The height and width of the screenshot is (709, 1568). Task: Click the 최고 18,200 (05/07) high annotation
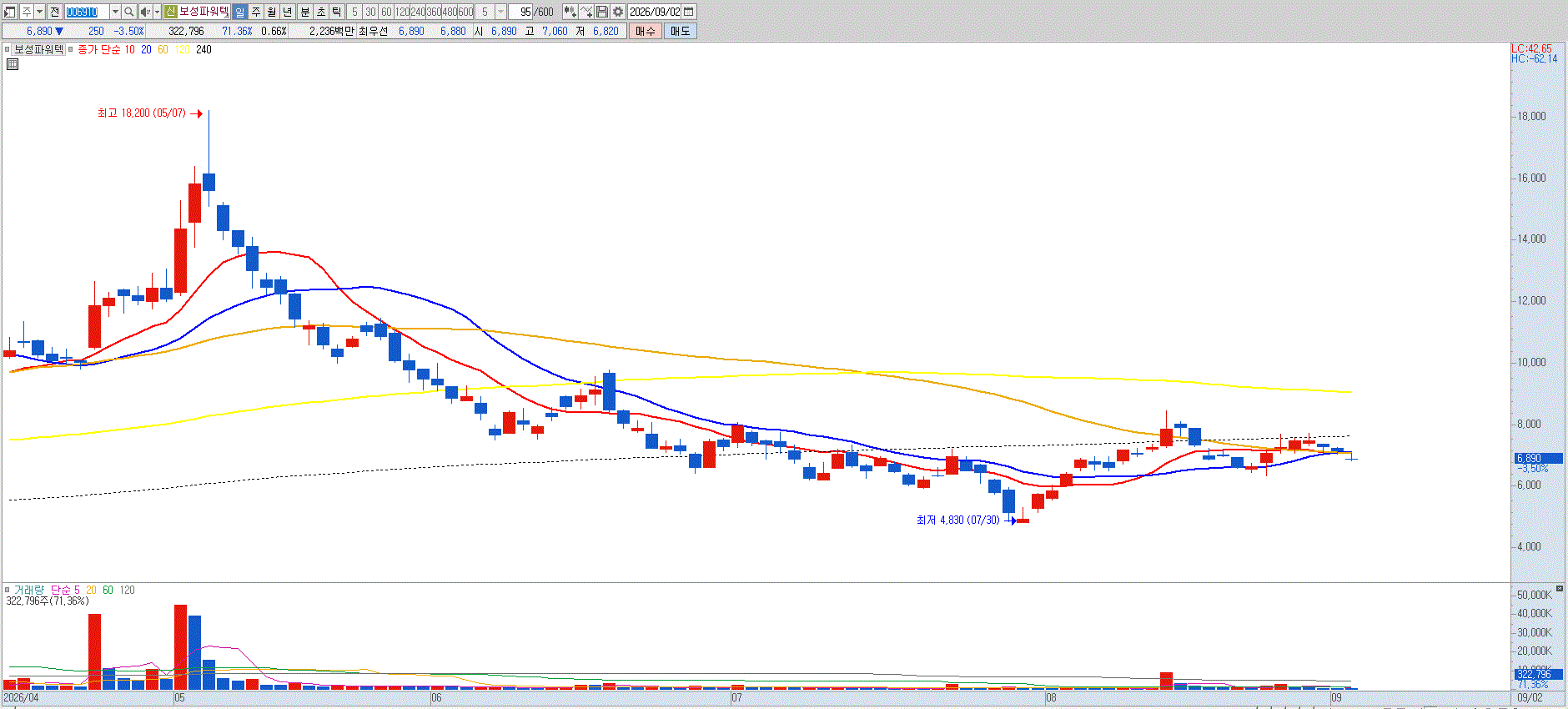(x=142, y=113)
